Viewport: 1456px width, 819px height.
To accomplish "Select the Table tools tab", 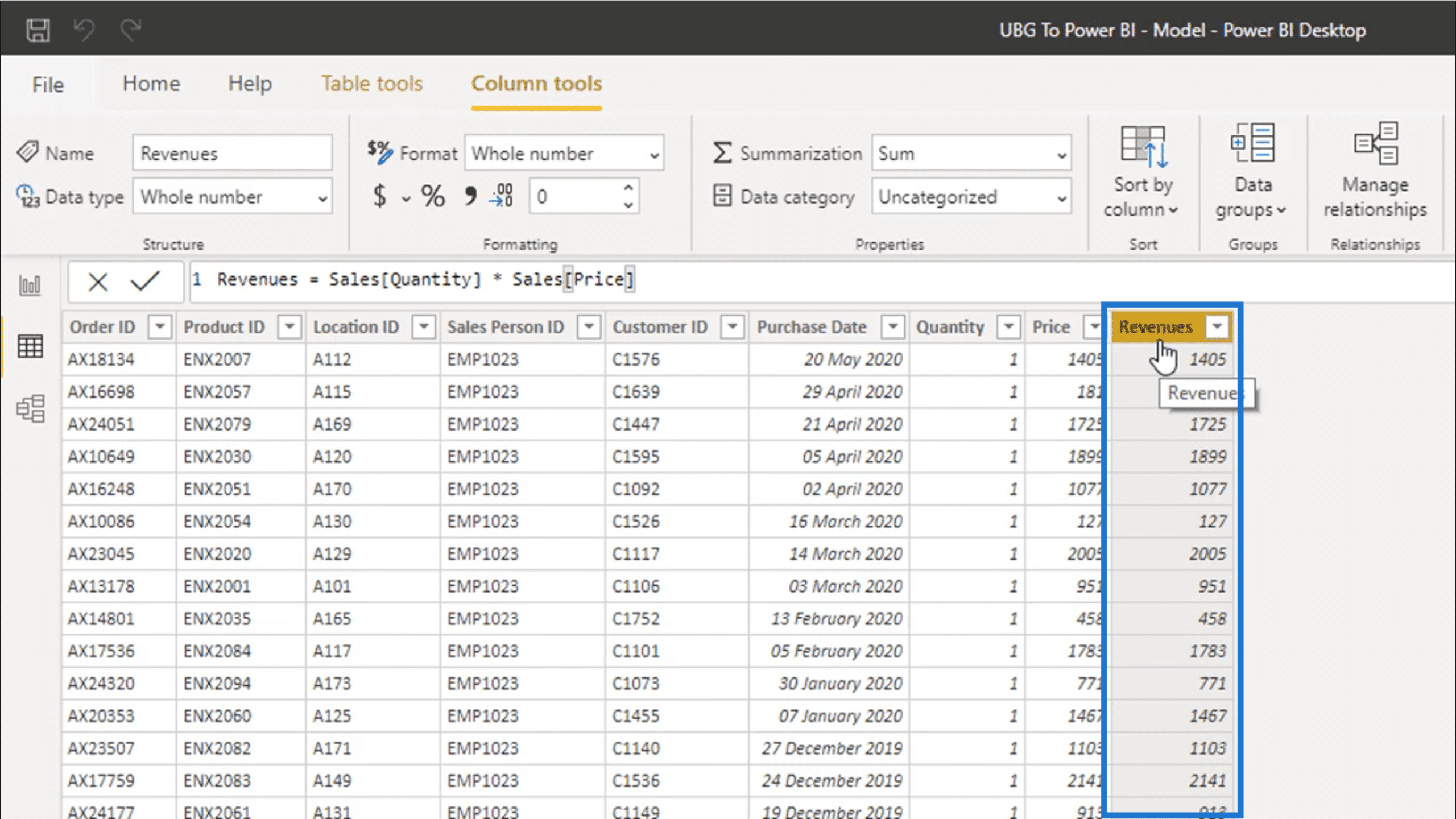I will (371, 83).
